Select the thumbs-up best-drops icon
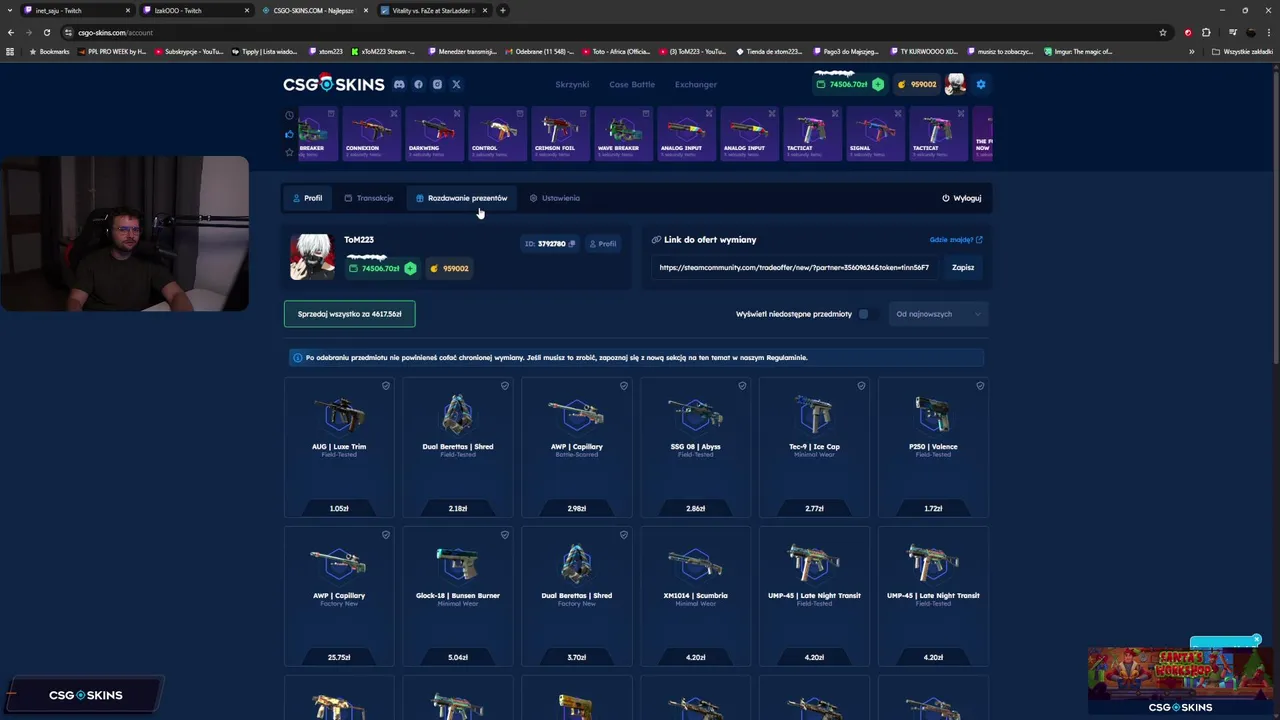The width and height of the screenshot is (1280, 720). [x=290, y=134]
